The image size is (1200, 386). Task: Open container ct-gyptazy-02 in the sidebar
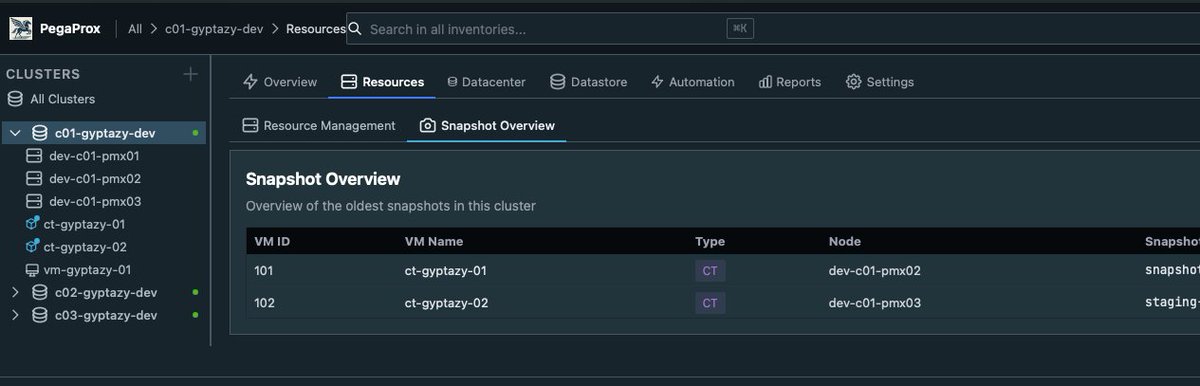pos(84,247)
